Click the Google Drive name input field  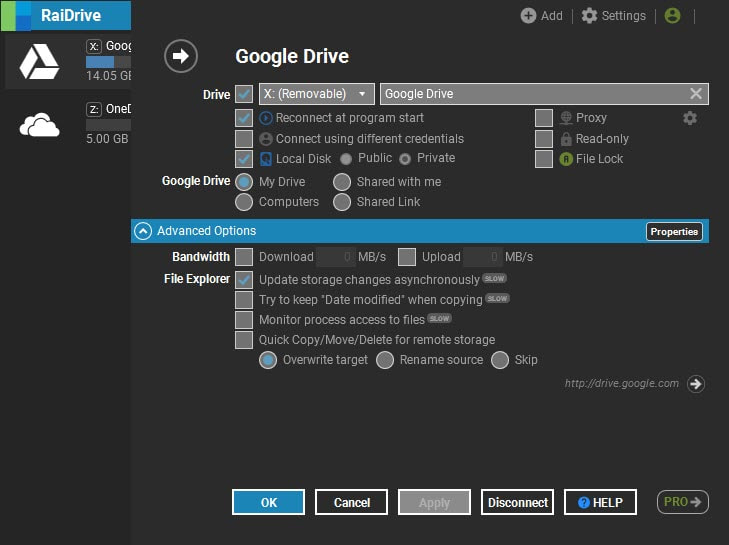pyautogui.click(x=544, y=93)
